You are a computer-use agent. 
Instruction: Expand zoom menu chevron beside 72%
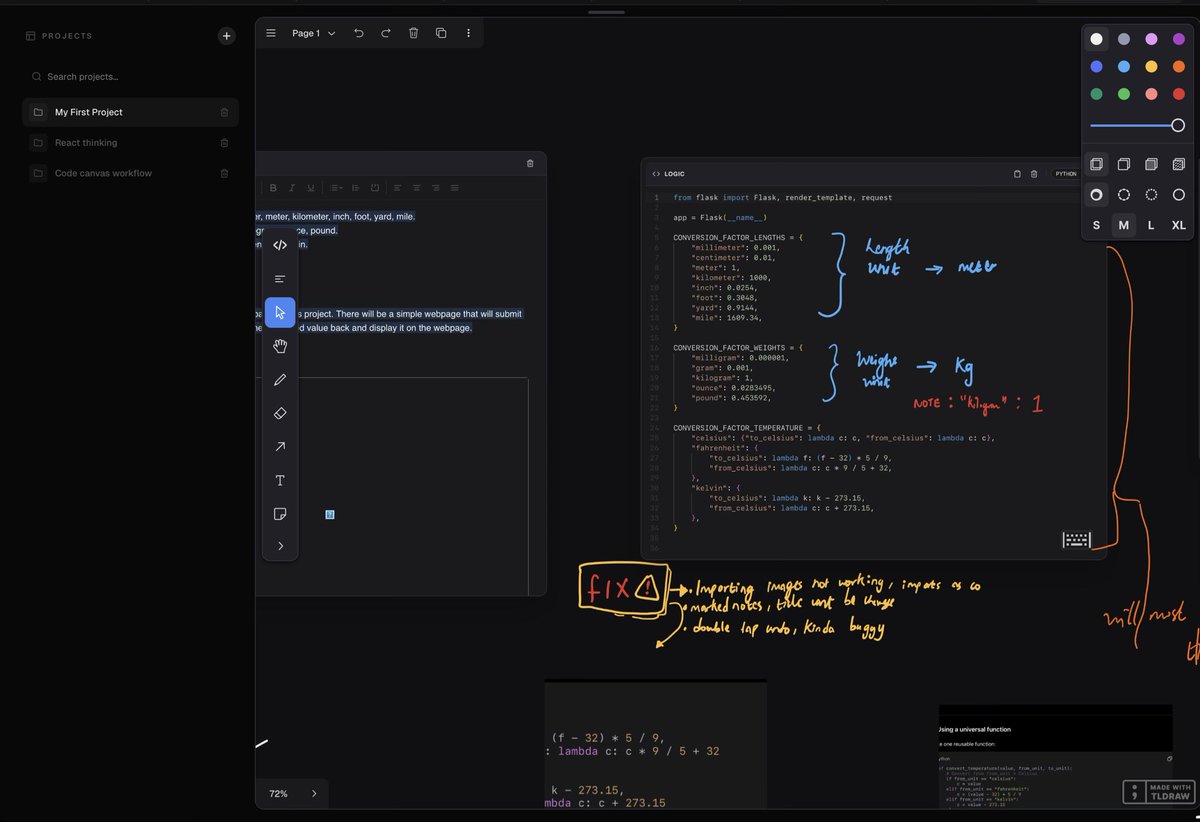coord(314,793)
